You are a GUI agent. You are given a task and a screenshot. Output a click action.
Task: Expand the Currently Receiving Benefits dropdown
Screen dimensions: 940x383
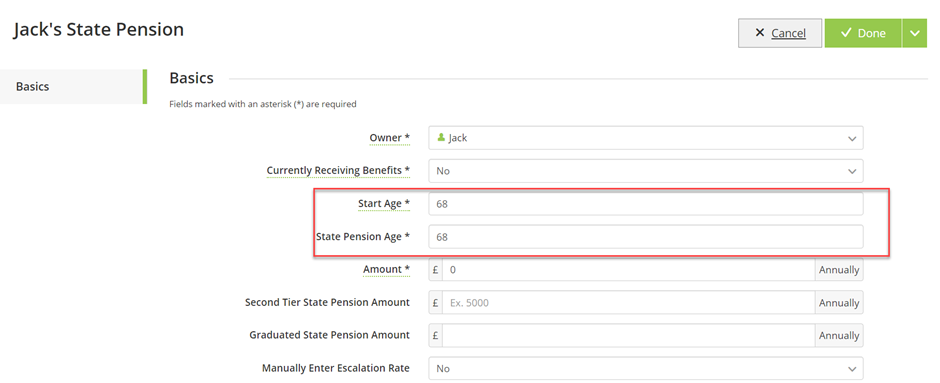tap(646, 171)
